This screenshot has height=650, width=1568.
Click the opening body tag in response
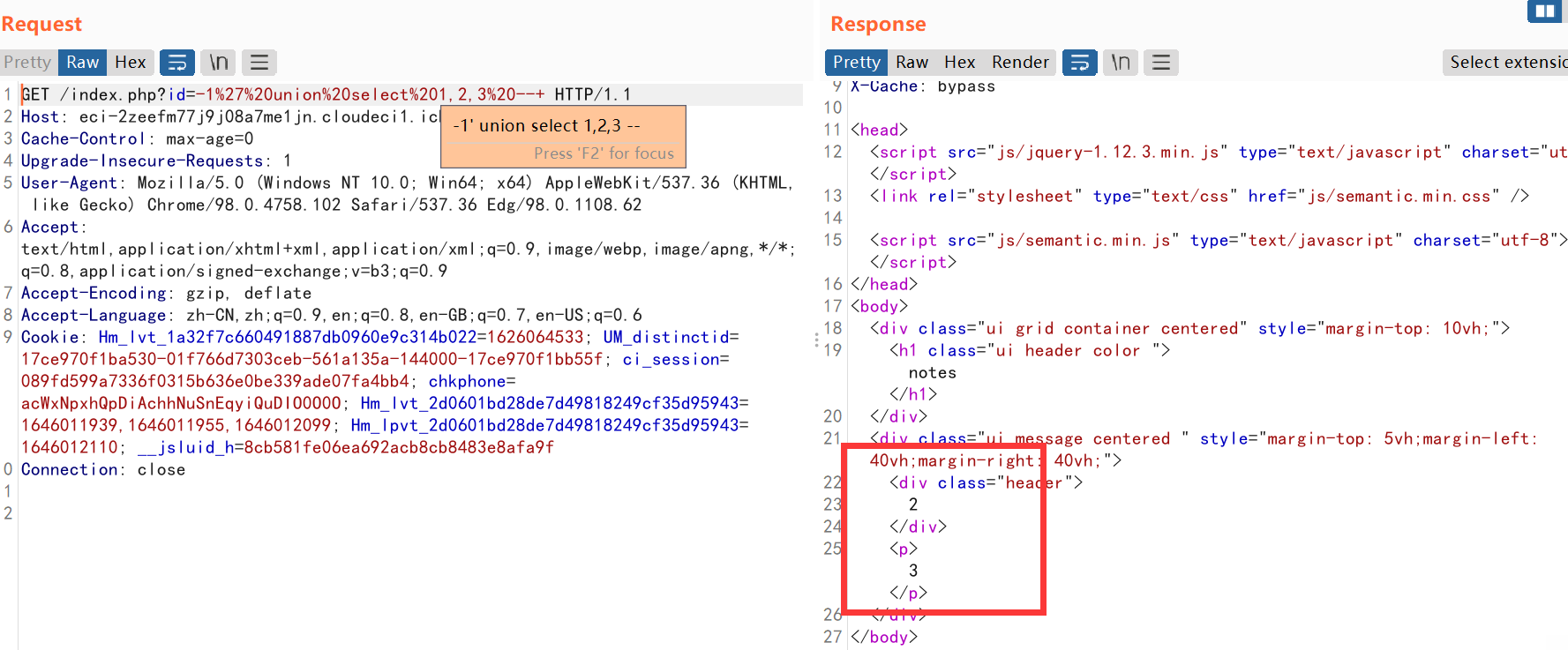[880, 306]
